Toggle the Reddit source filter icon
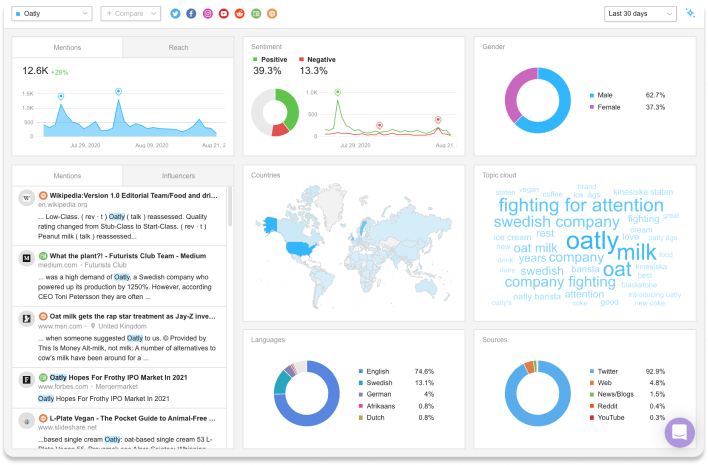This screenshot has width=708, height=465. click(x=240, y=14)
